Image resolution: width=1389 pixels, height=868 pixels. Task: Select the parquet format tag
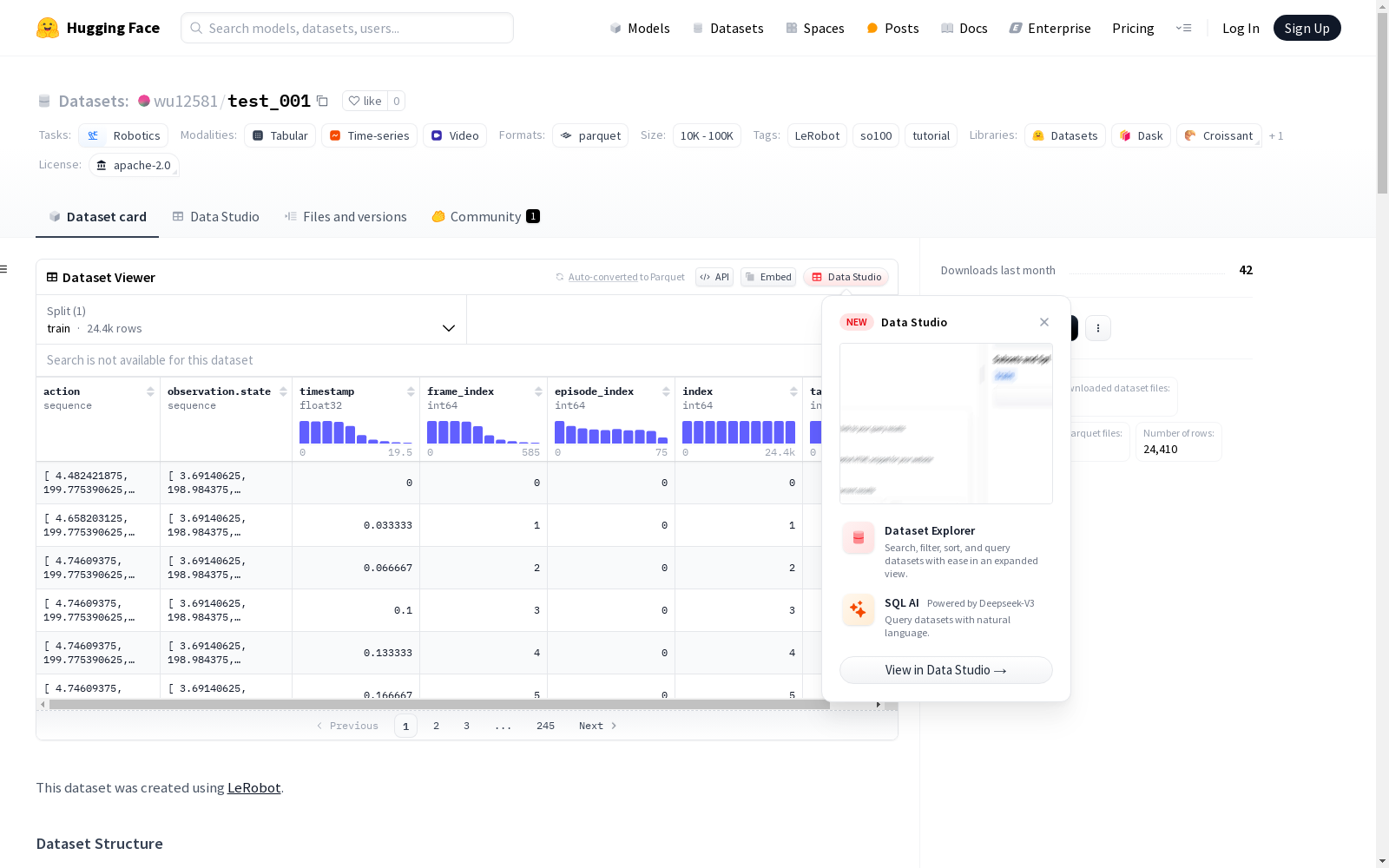click(x=590, y=135)
